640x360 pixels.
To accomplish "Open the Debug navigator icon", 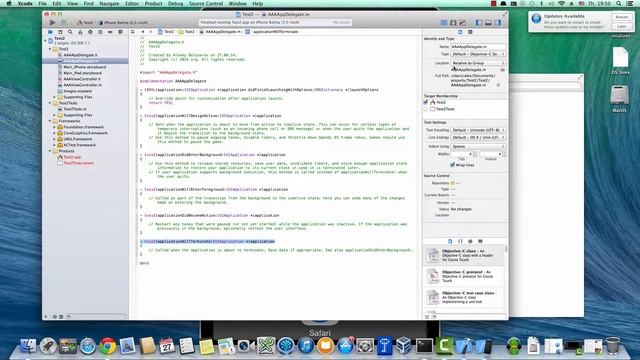I will point(100,32).
